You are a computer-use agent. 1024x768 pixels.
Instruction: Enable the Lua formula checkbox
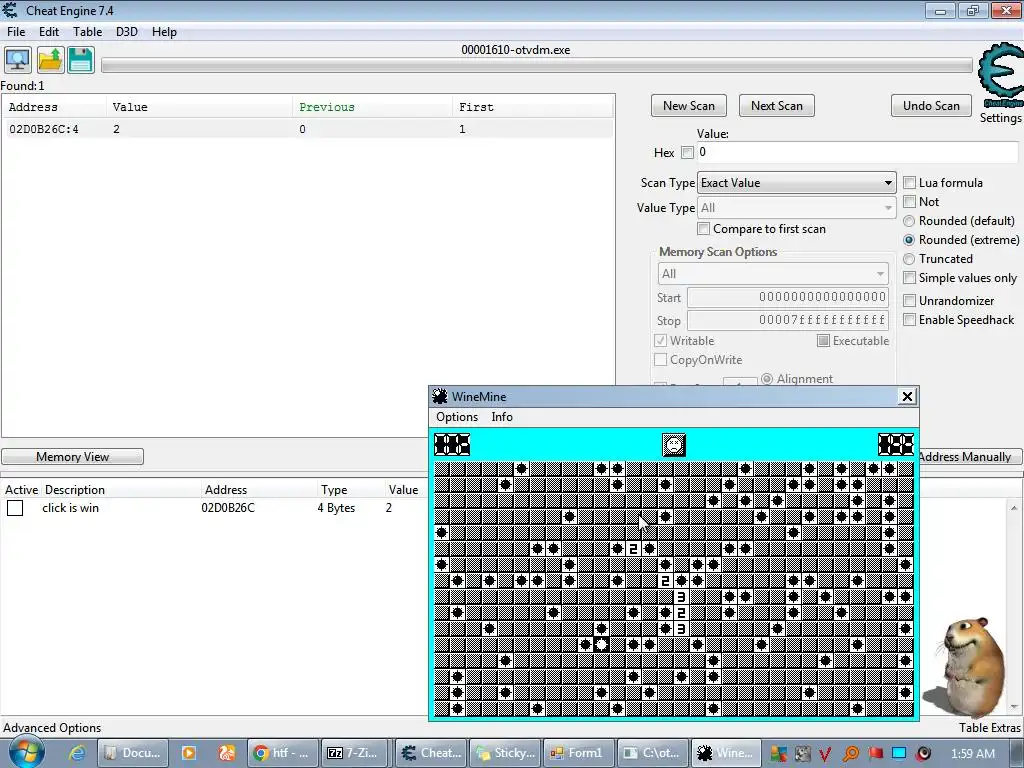coord(909,182)
